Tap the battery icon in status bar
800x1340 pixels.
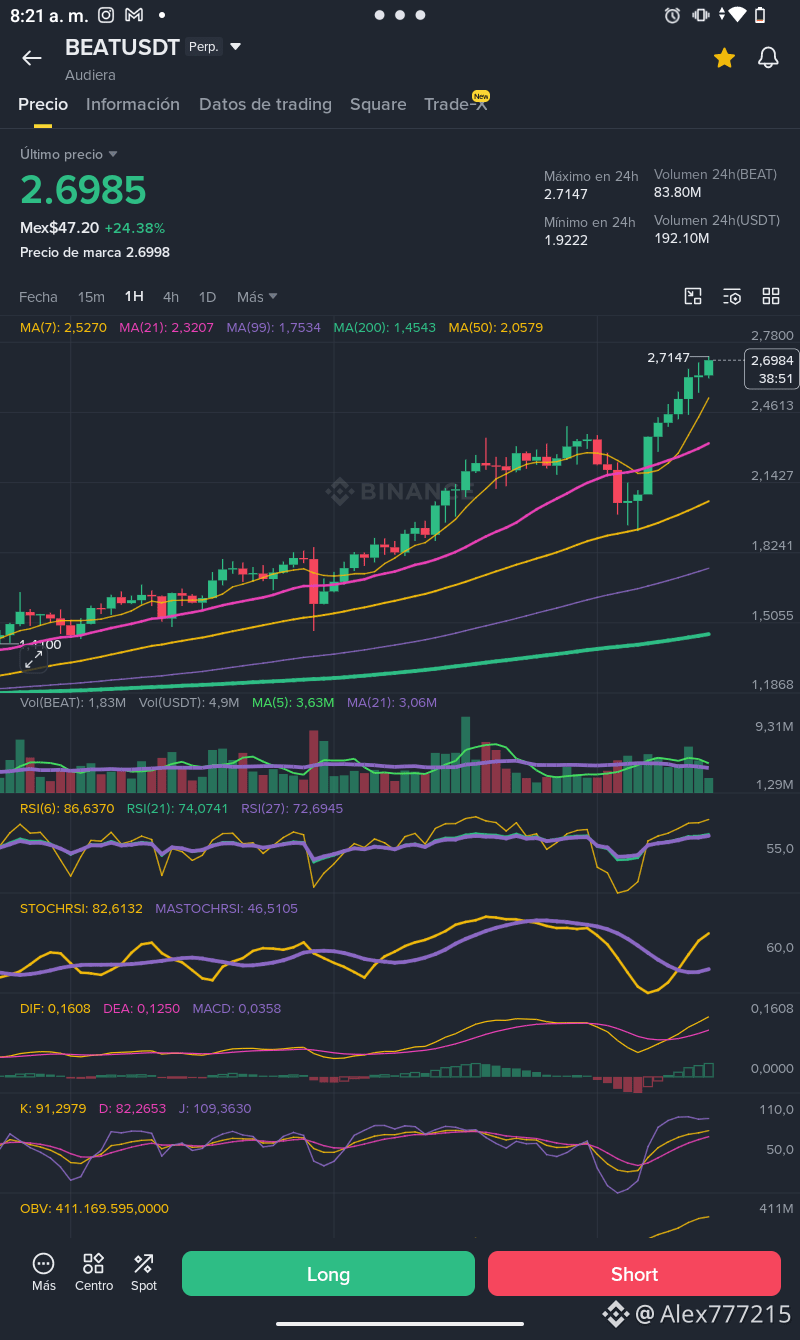click(760, 15)
